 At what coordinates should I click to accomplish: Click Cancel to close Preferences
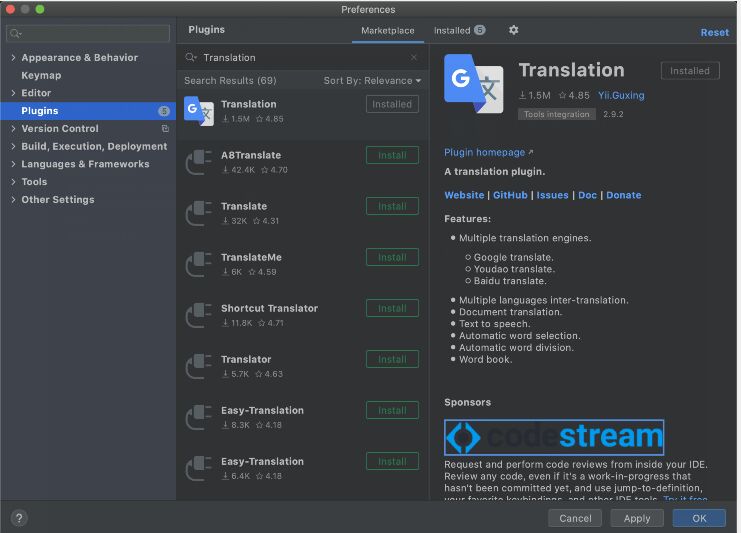pyautogui.click(x=575, y=518)
